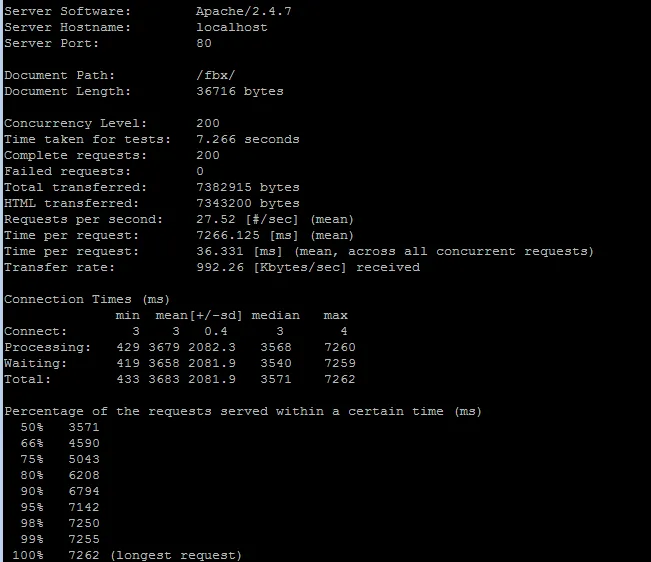Click the Server Port value 80
Viewport: 651px width, 562px height.
[x=204, y=43]
